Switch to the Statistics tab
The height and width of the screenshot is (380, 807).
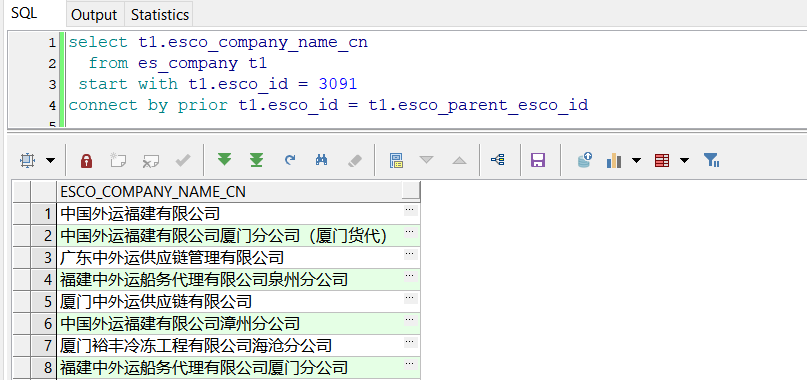(160, 15)
